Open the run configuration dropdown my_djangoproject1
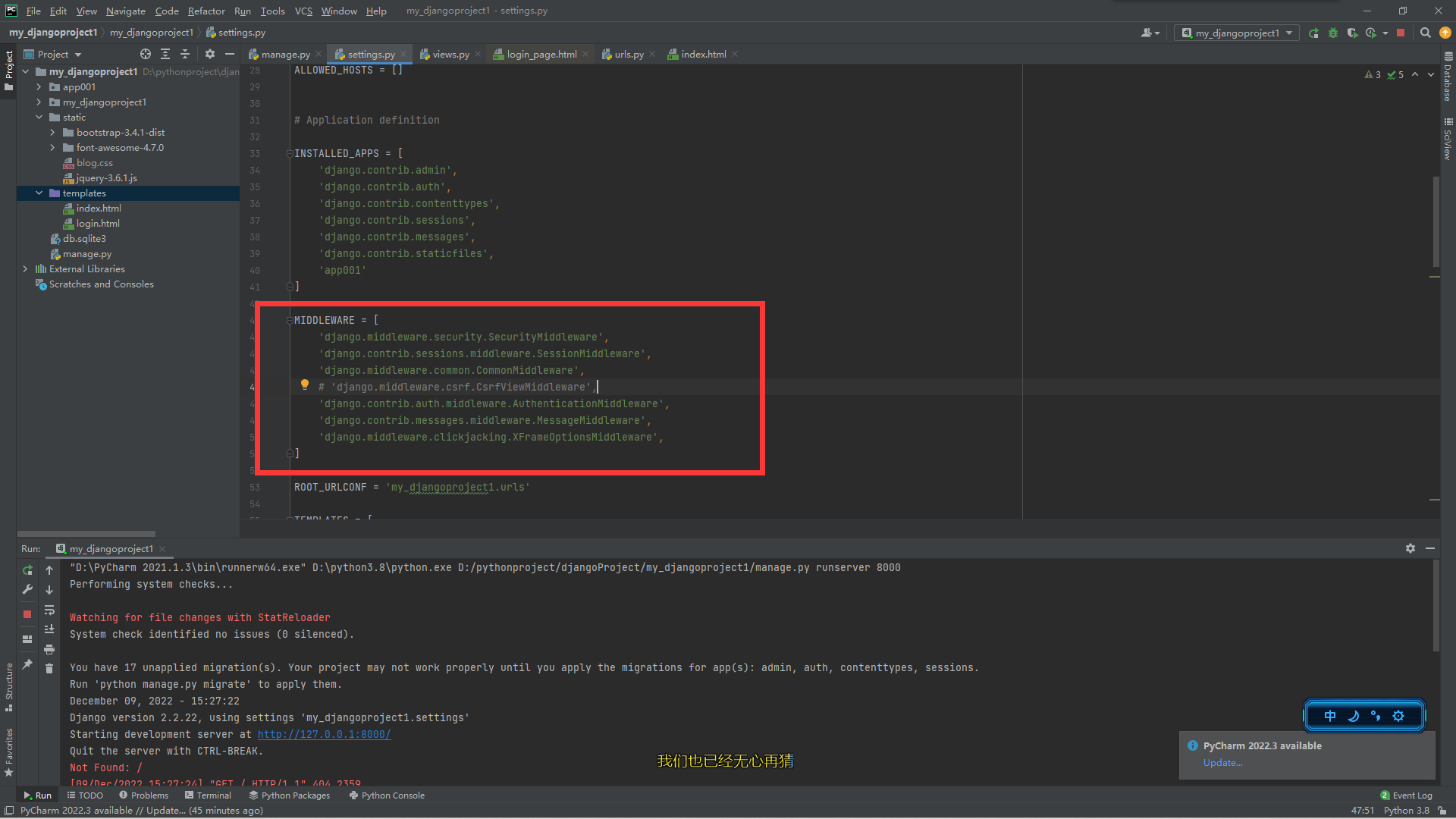Screen dimensions: 1456x819 coord(1237,33)
